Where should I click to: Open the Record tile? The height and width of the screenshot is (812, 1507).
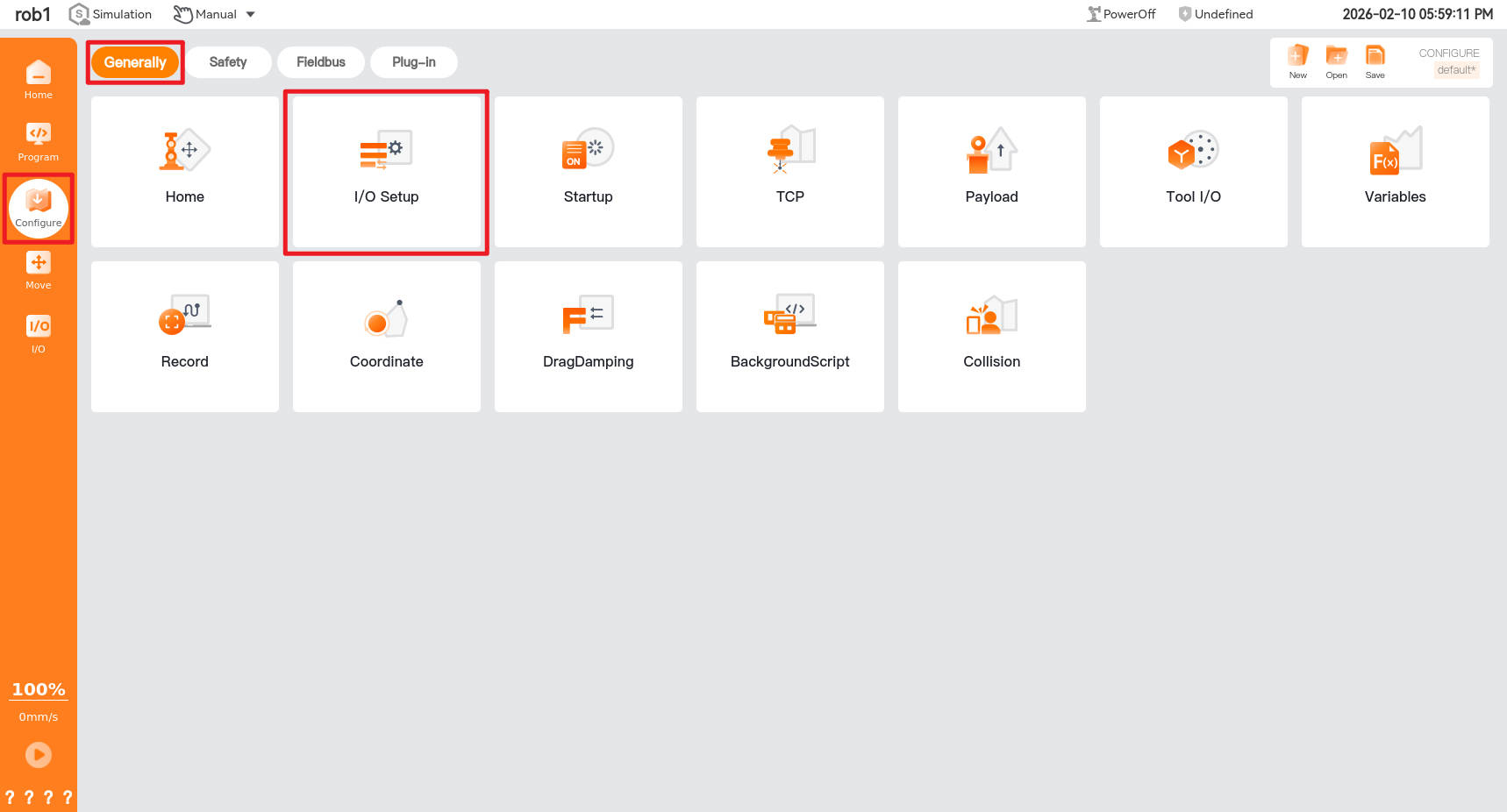184,337
